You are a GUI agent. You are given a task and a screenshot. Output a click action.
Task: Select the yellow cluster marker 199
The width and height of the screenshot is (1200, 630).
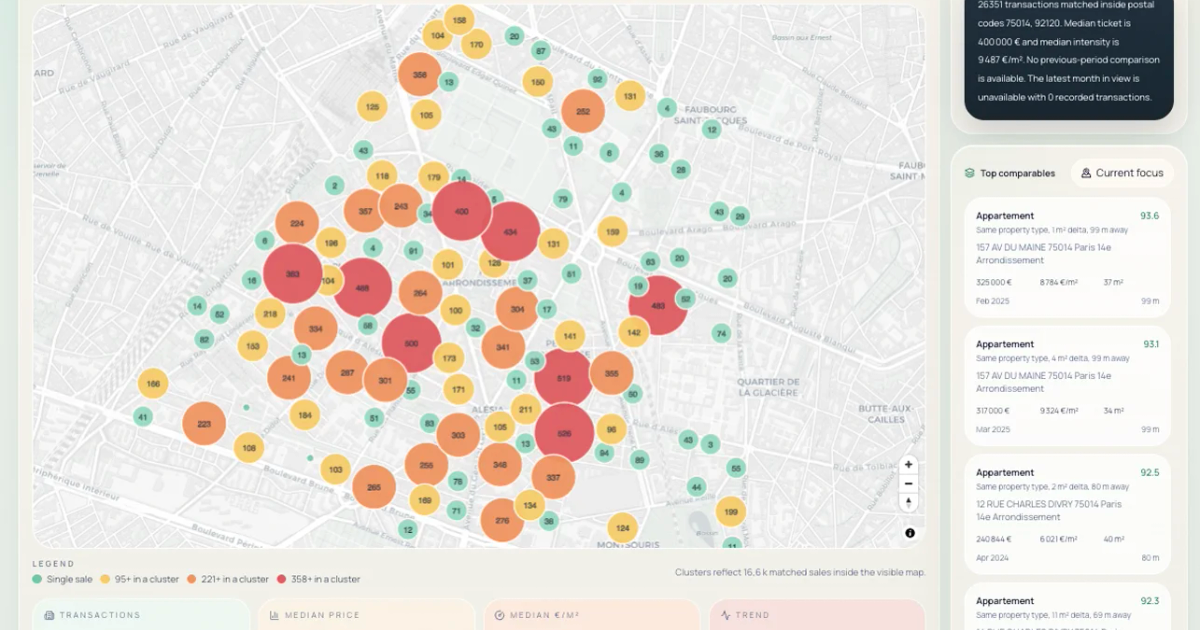click(x=731, y=512)
